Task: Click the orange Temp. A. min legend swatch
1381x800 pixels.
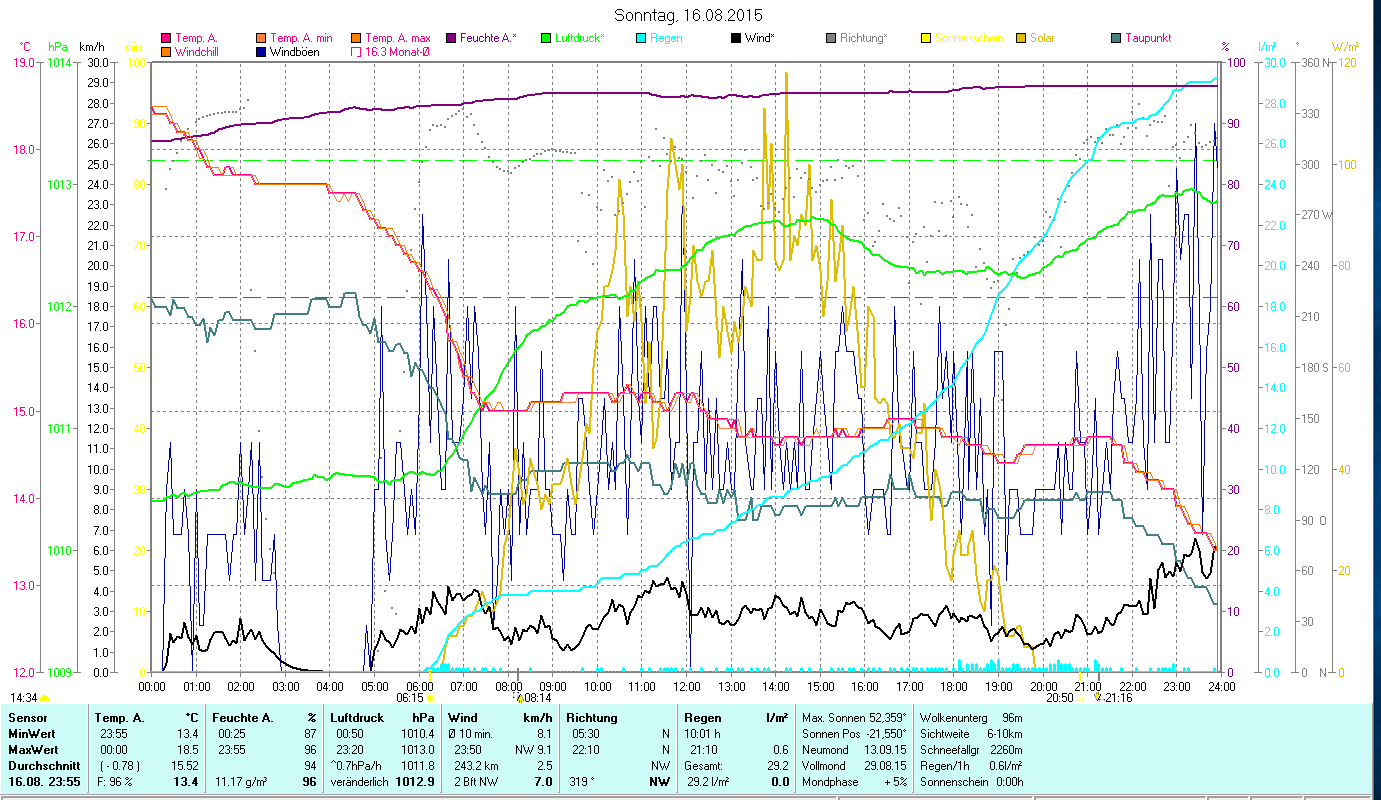Action: point(261,38)
